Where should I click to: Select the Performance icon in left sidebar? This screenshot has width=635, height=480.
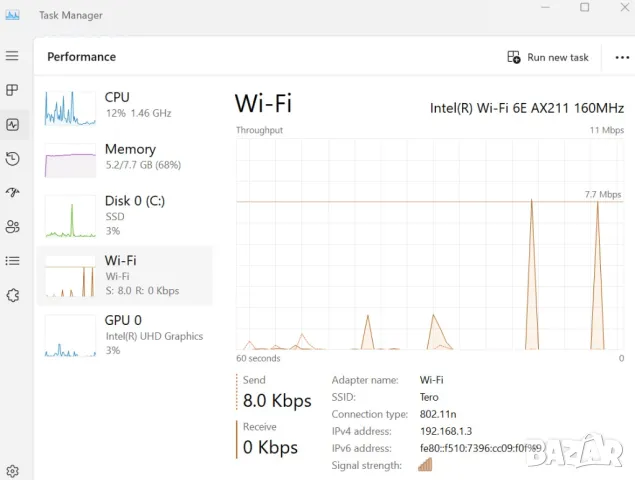coord(12,125)
